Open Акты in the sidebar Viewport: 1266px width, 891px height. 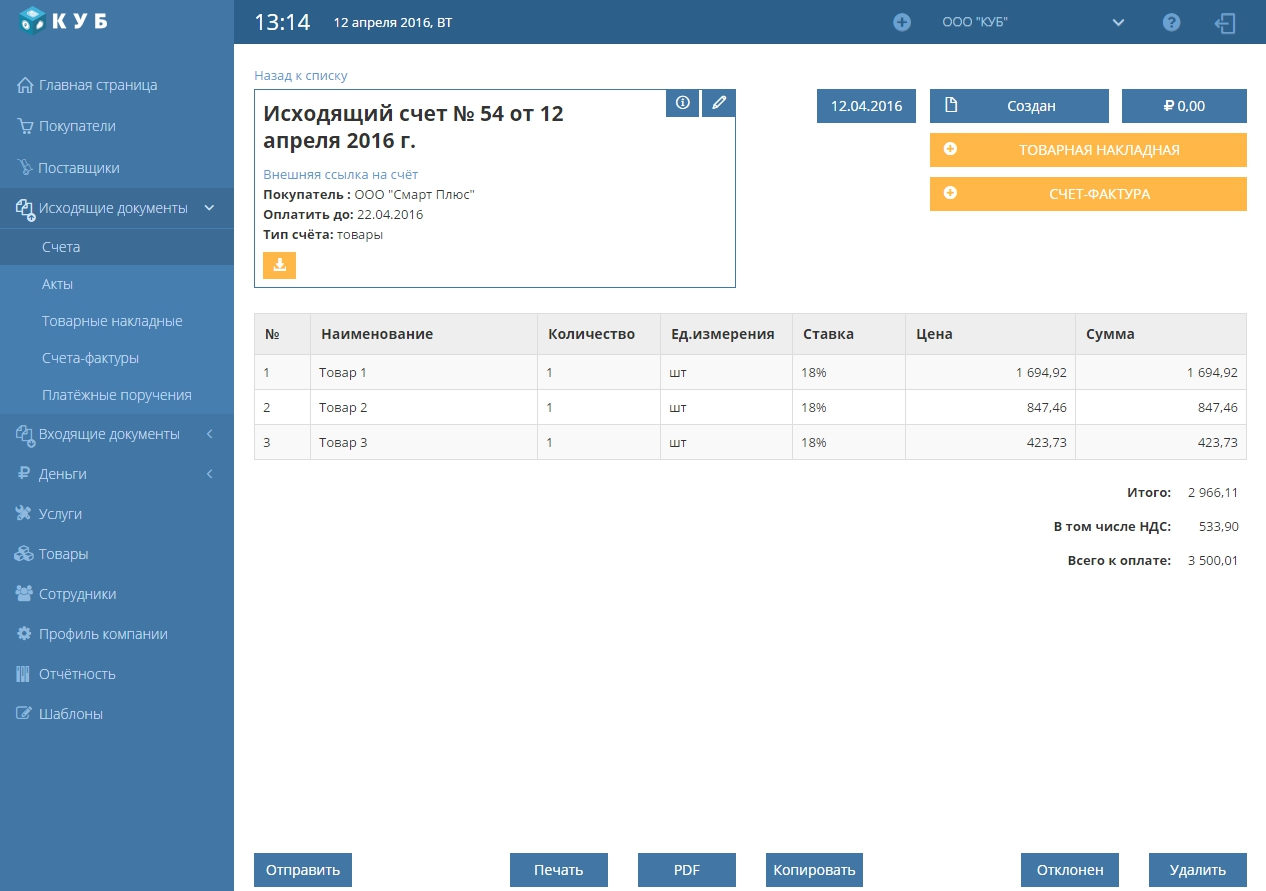pos(57,284)
